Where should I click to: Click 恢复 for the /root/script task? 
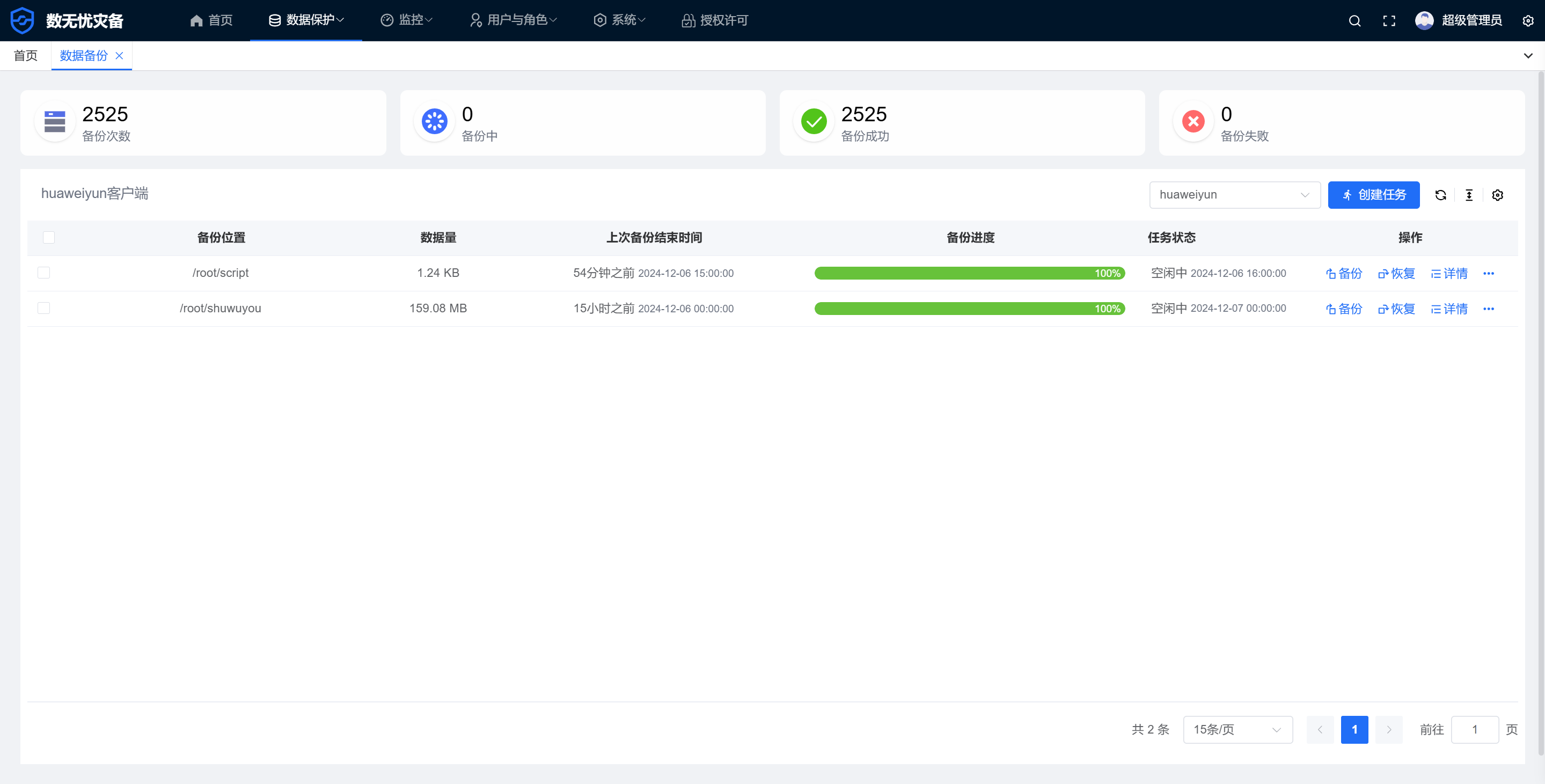(x=1396, y=274)
